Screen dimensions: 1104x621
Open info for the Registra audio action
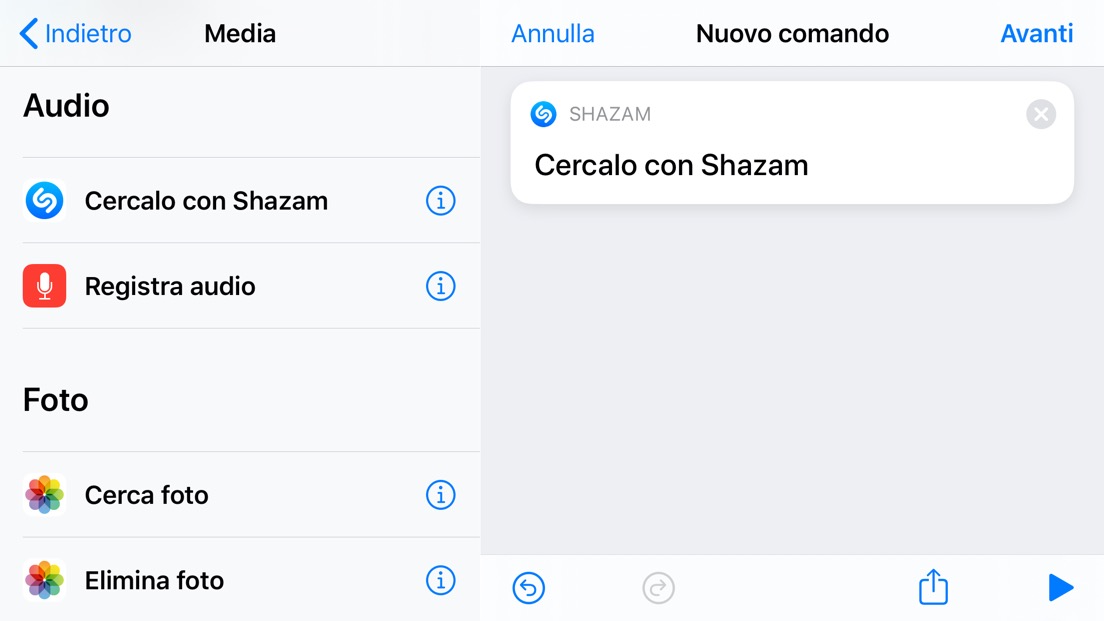pos(440,286)
